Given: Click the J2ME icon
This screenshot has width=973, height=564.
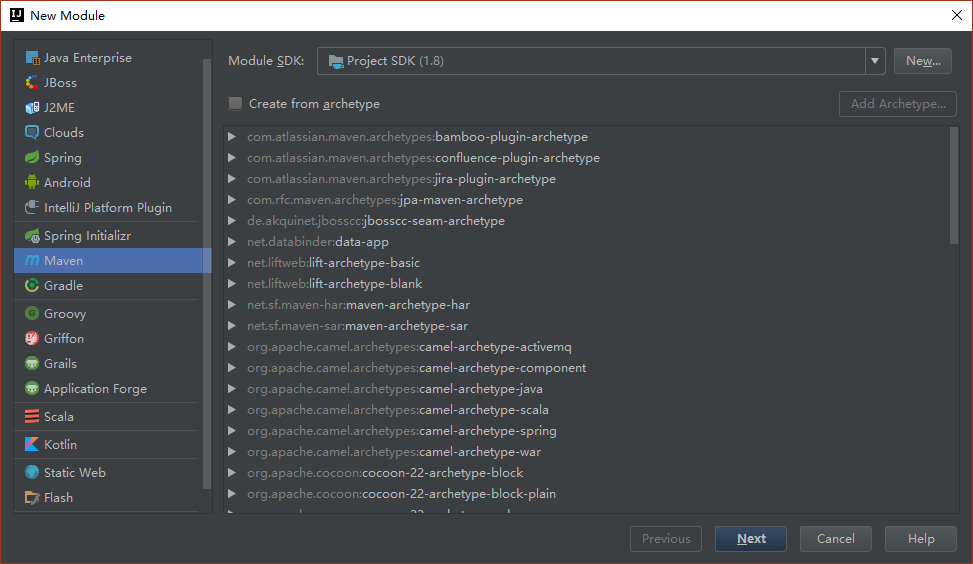Looking at the screenshot, I should coord(32,107).
